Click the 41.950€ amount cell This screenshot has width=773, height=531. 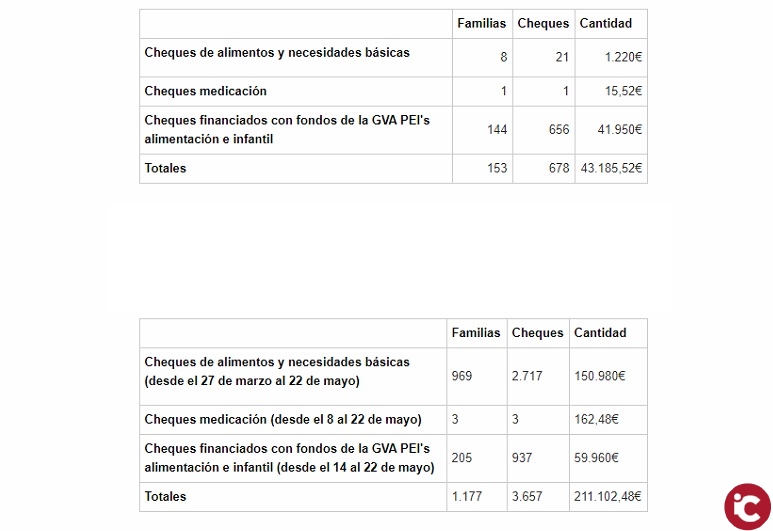[620, 130]
